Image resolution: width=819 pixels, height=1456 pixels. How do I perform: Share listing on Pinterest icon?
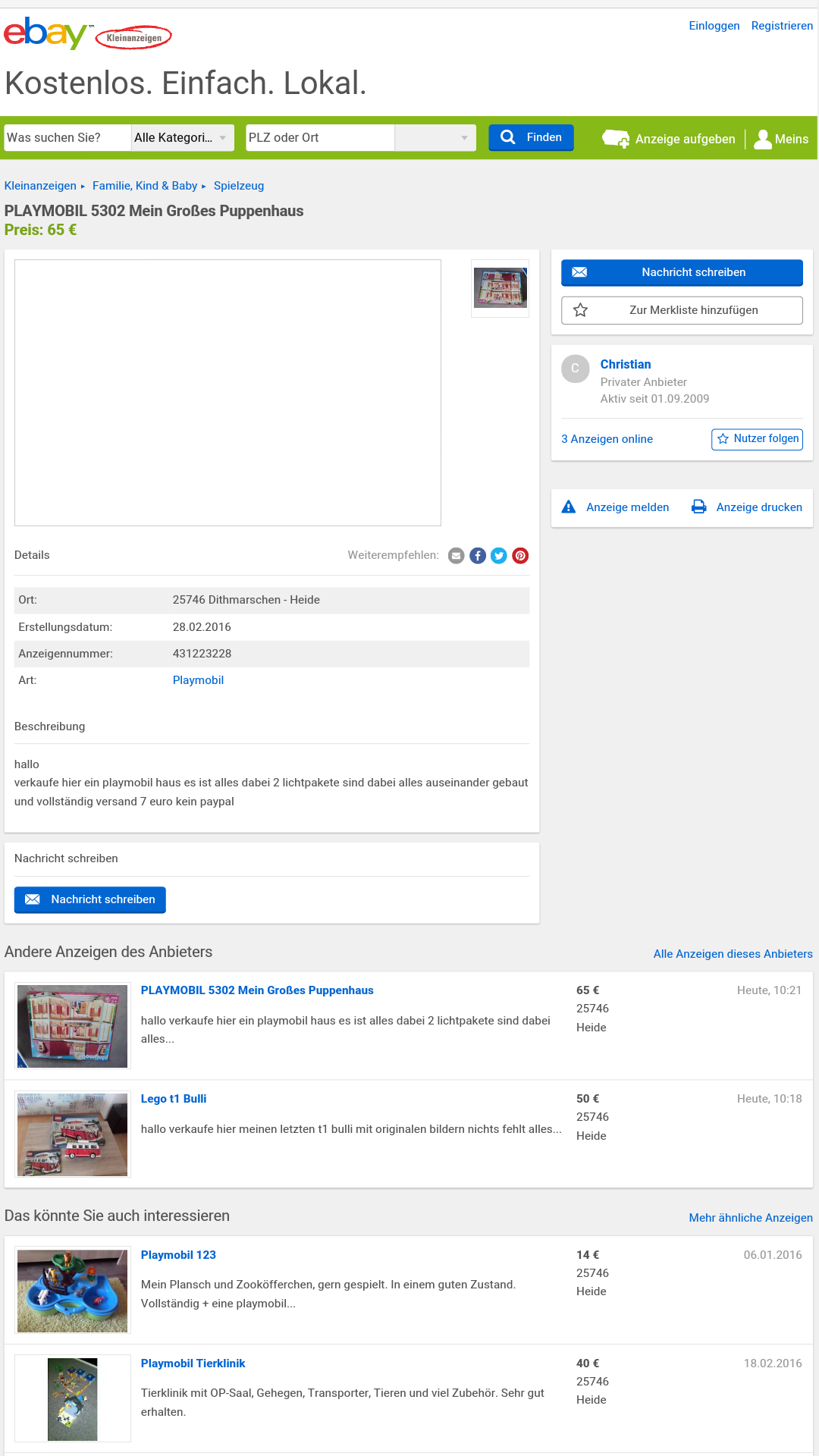[520, 556]
